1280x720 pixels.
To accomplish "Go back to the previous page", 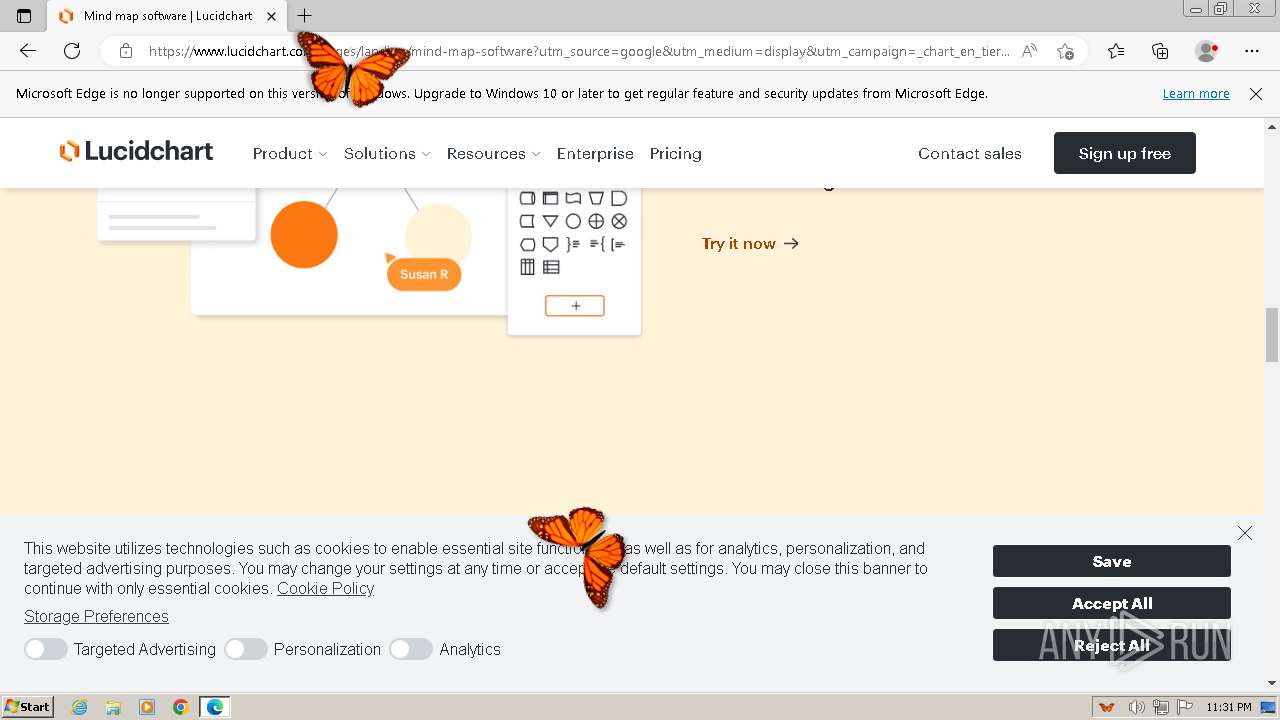I will [28, 51].
